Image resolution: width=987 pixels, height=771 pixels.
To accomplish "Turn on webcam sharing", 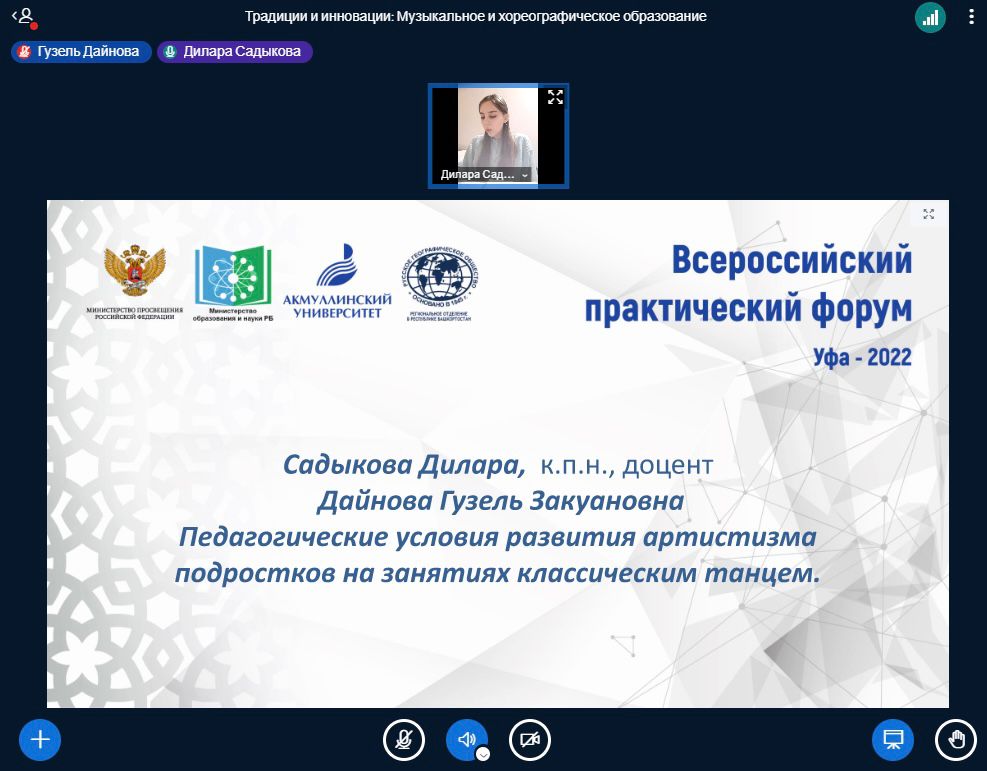I will tap(529, 740).
